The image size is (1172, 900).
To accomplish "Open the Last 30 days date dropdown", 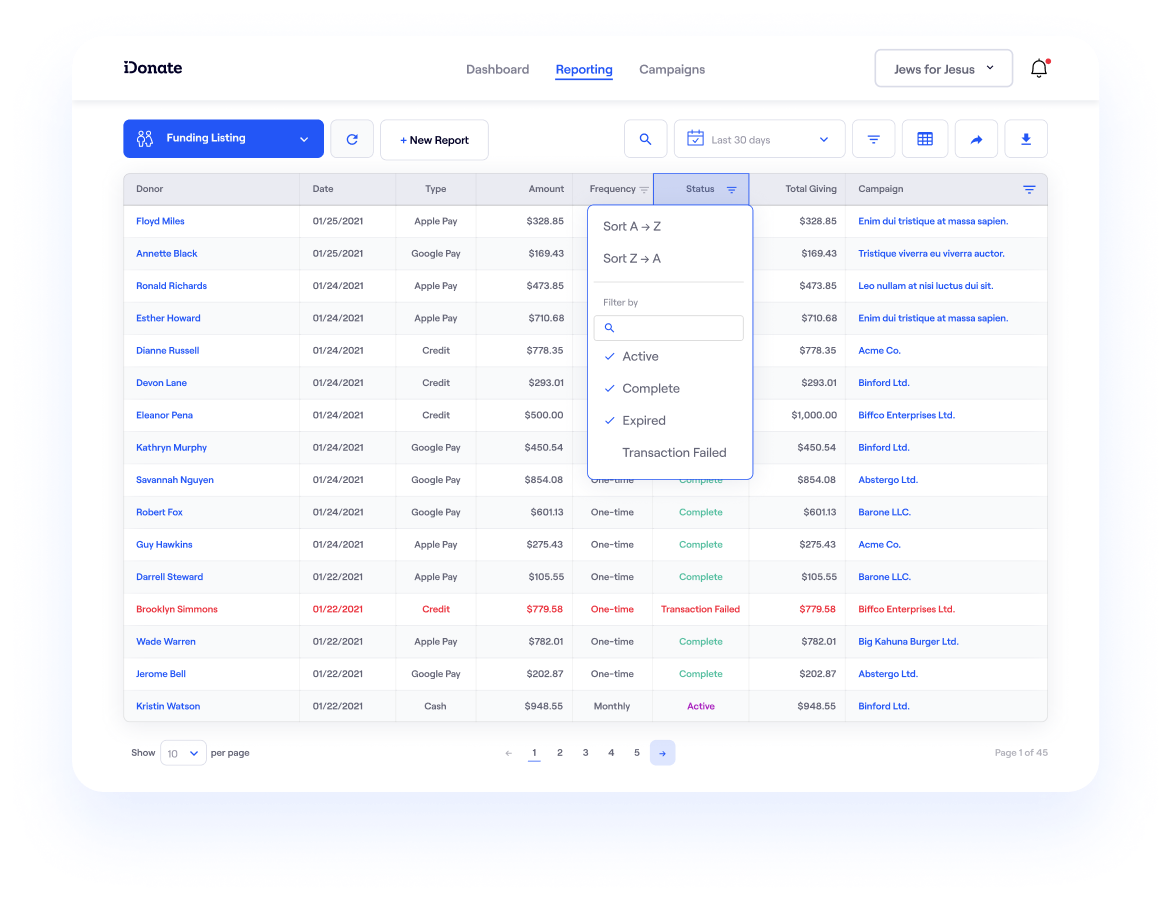I will pos(759,139).
